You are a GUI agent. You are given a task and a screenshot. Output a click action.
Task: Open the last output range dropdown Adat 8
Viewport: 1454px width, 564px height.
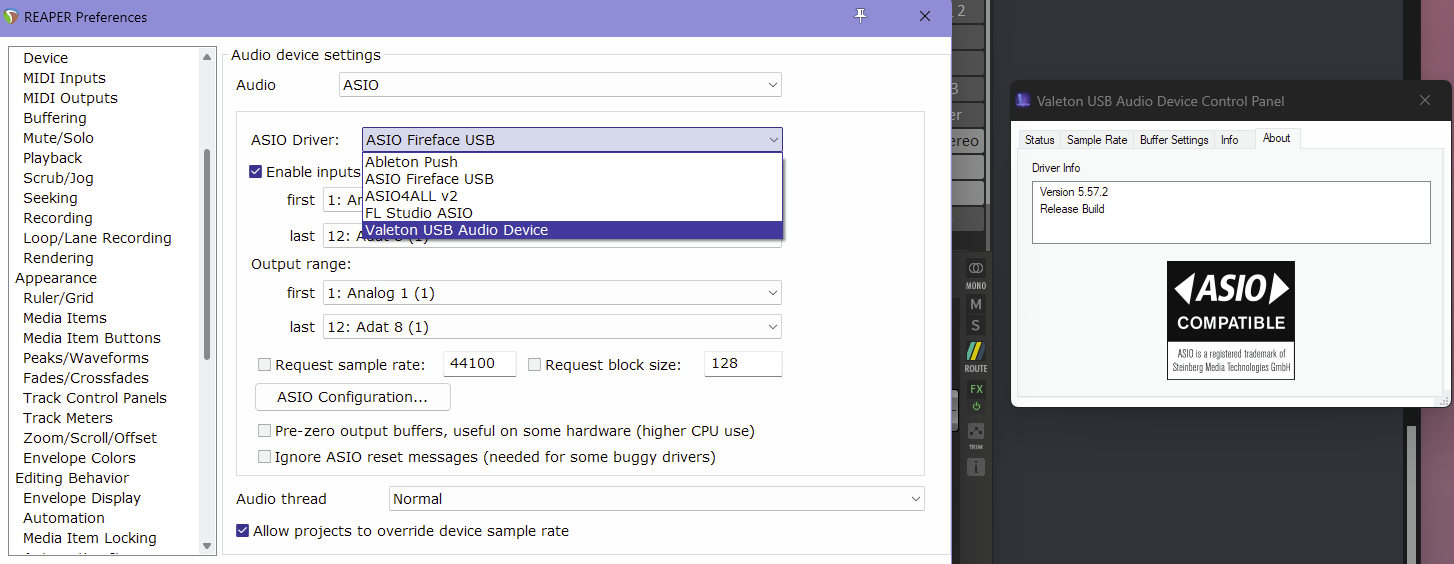coord(552,327)
